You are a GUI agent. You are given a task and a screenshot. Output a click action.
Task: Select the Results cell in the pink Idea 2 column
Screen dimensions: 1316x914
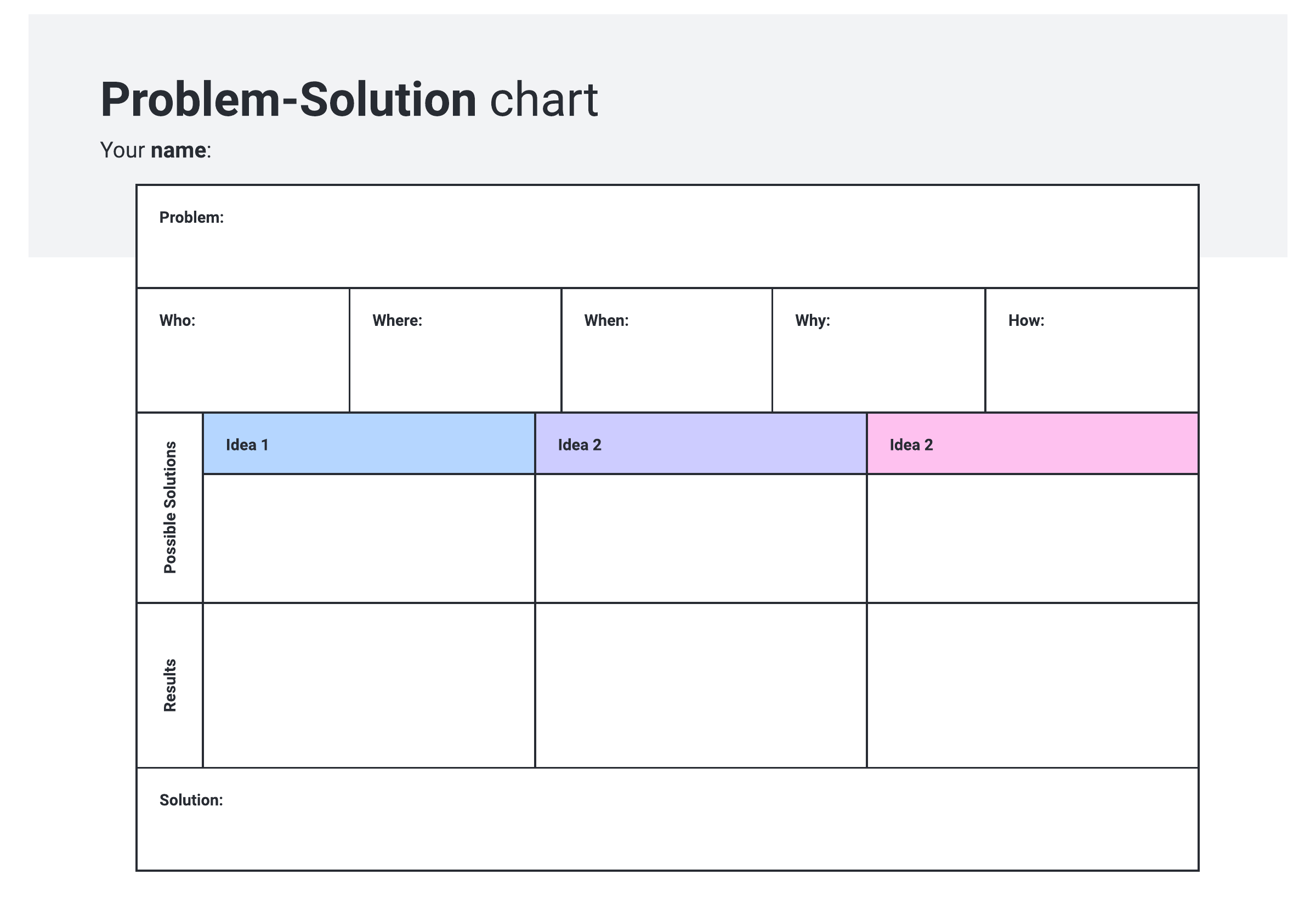point(1032,685)
